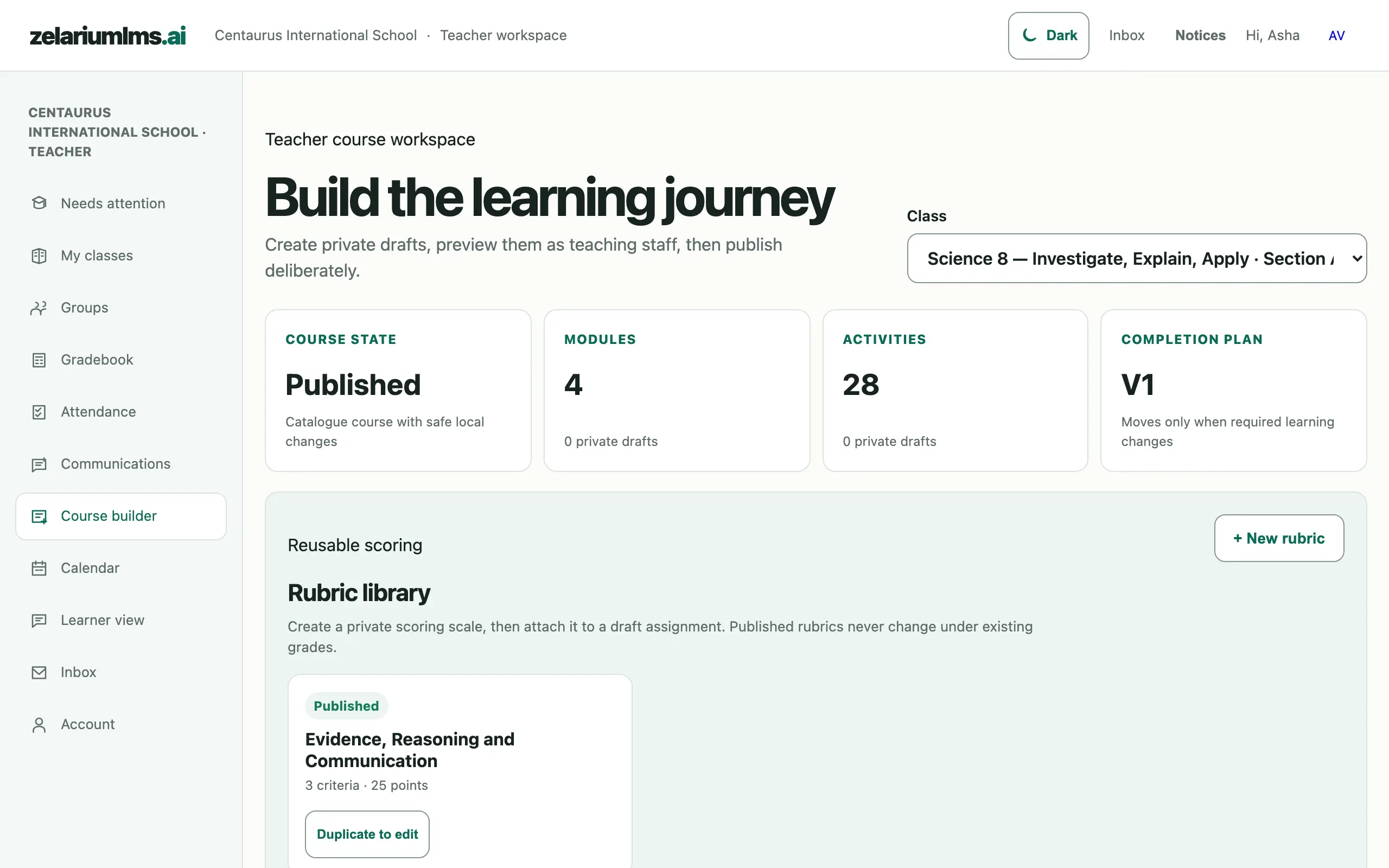The image size is (1389, 868).
Task: Click the moon icon in Dark button
Action: (1030, 35)
